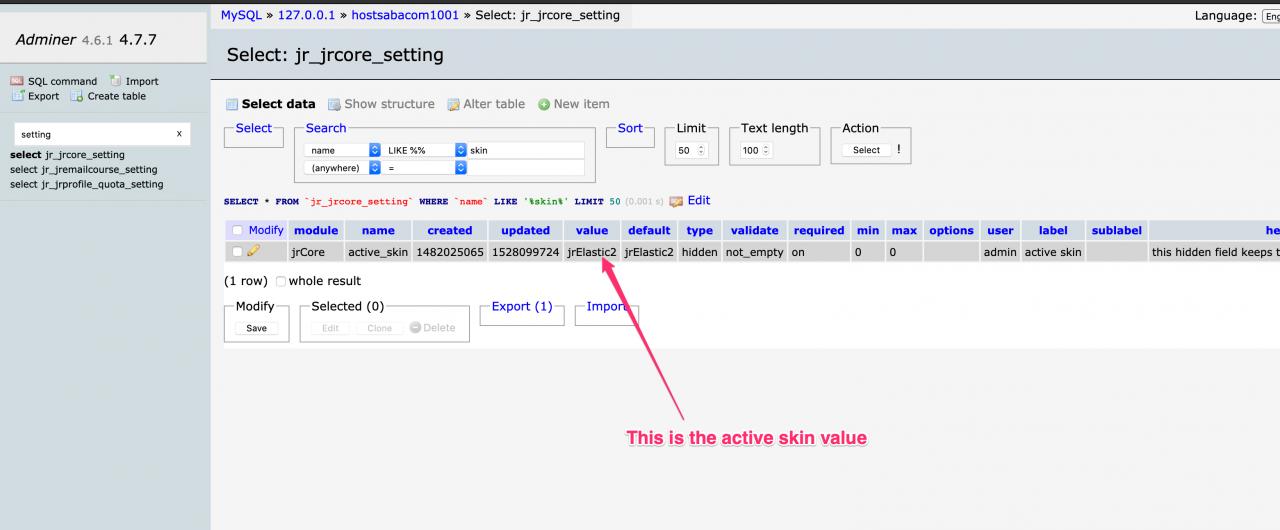Click the Limit number stepper field
This screenshot has width=1280, height=530.
tap(691, 150)
